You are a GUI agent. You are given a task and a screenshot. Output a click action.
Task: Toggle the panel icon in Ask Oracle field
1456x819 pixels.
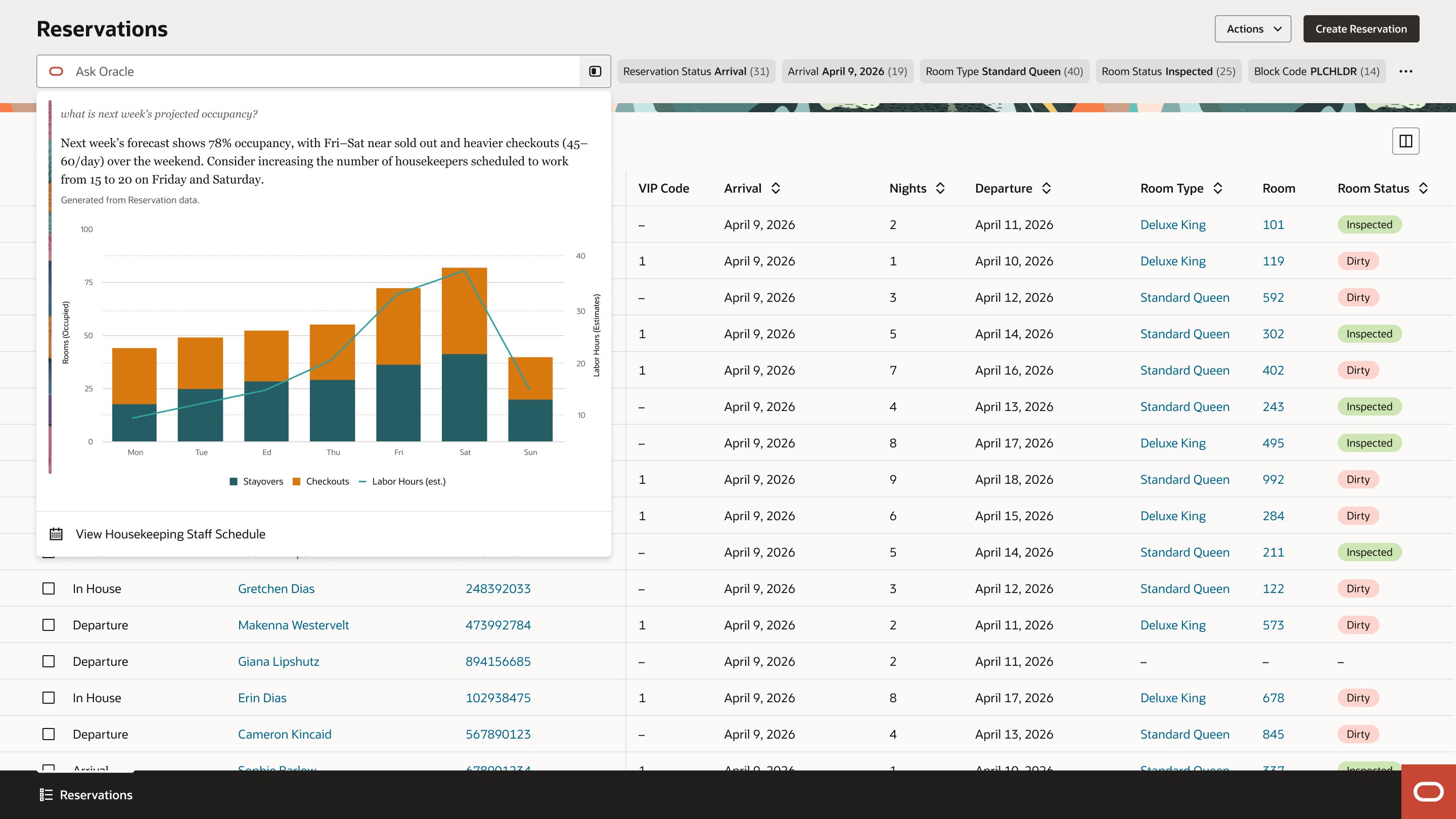click(595, 71)
